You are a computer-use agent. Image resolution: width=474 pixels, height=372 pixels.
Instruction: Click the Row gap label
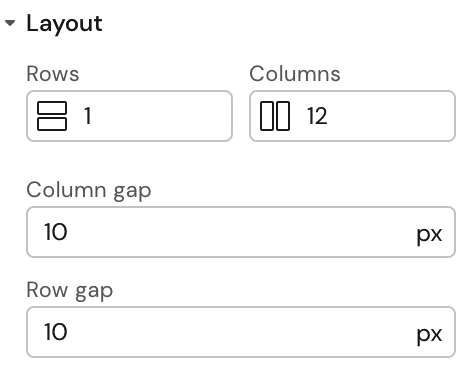[x=69, y=291]
